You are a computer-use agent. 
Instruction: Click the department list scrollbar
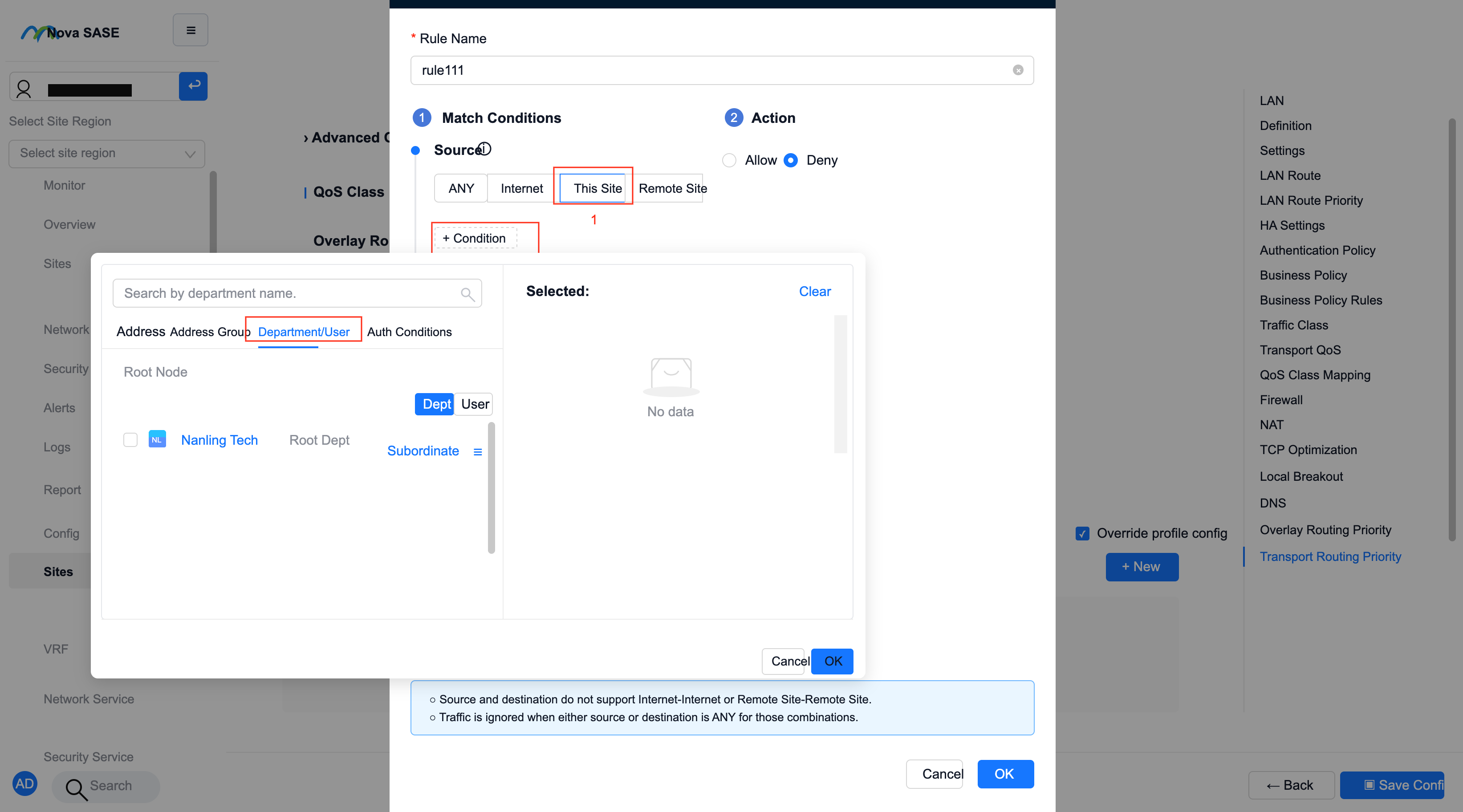[491, 487]
